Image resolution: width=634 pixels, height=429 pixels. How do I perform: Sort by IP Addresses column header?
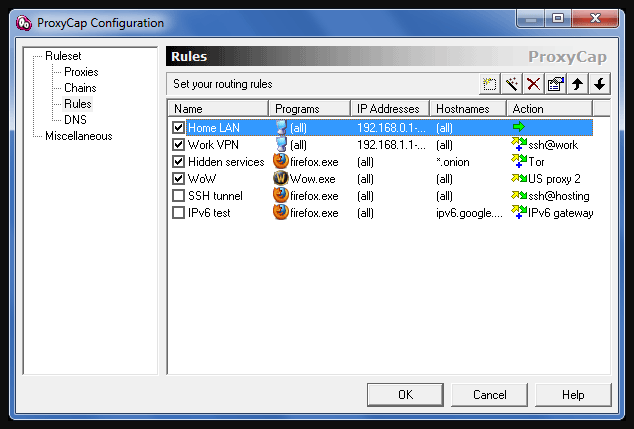pyautogui.click(x=390, y=109)
